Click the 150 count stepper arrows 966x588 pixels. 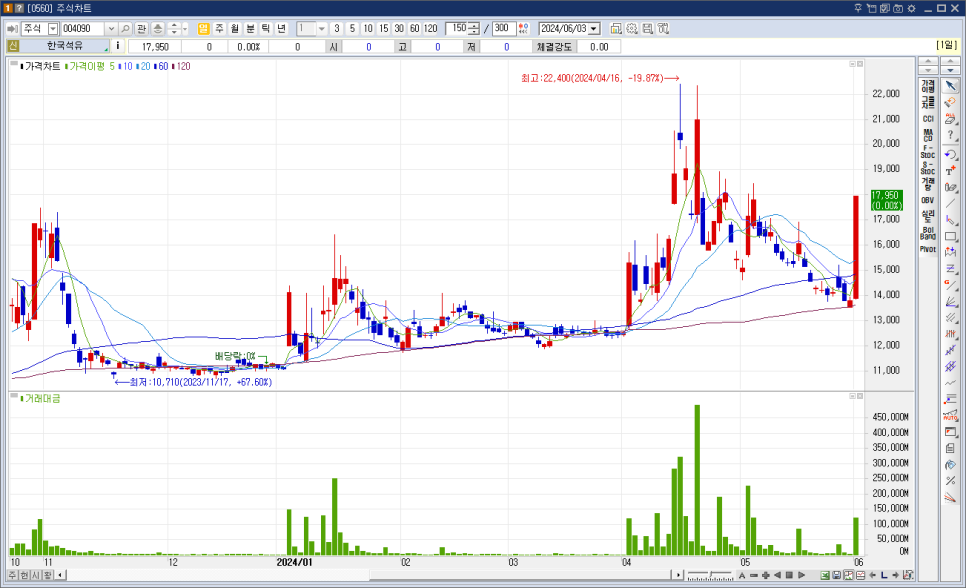(474, 28)
